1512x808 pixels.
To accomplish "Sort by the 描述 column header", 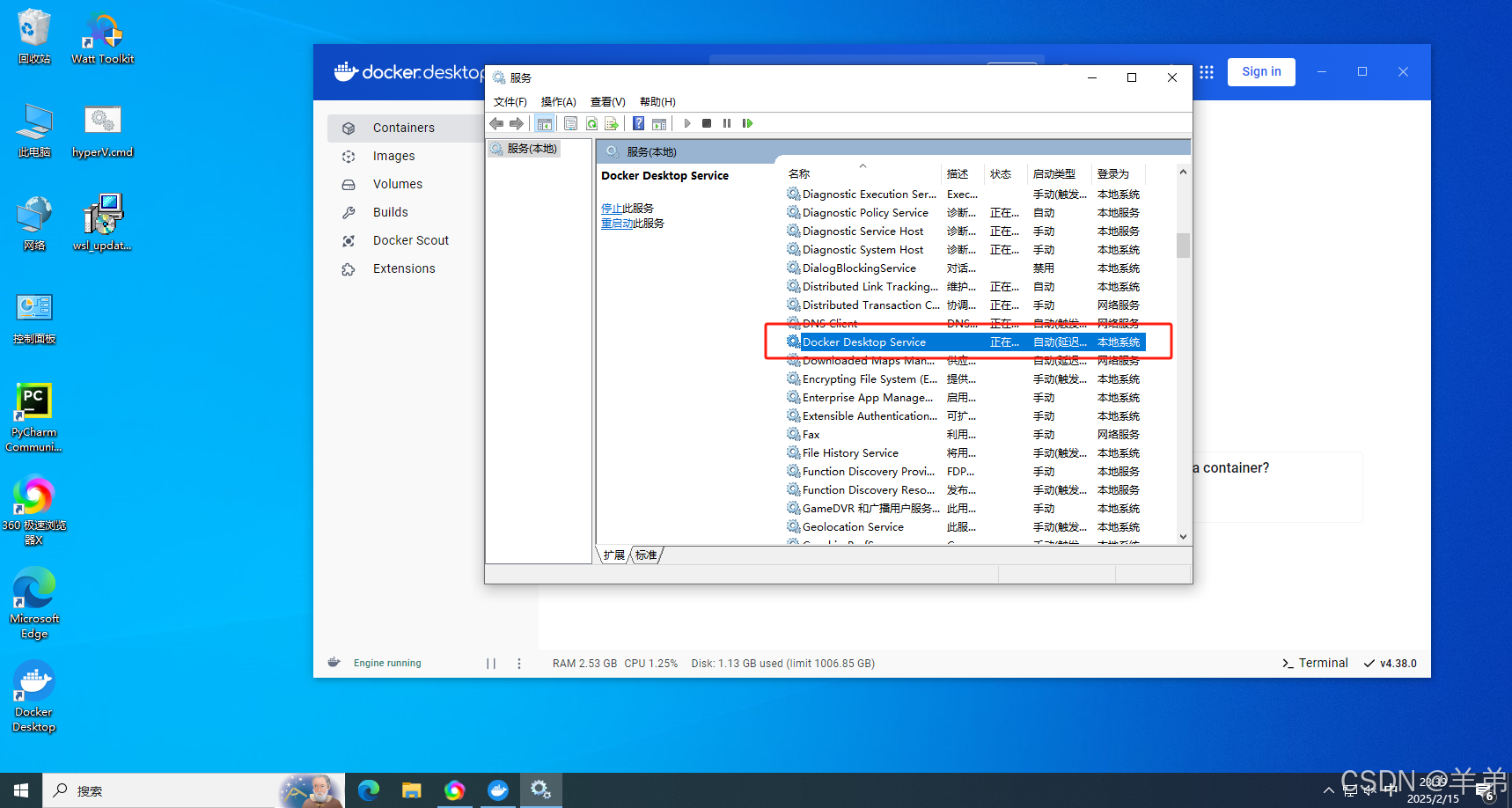I will pos(962,174).
